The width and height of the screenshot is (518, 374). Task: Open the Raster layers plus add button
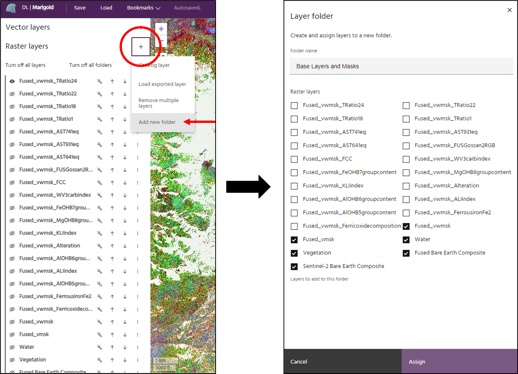pos(141,47)
